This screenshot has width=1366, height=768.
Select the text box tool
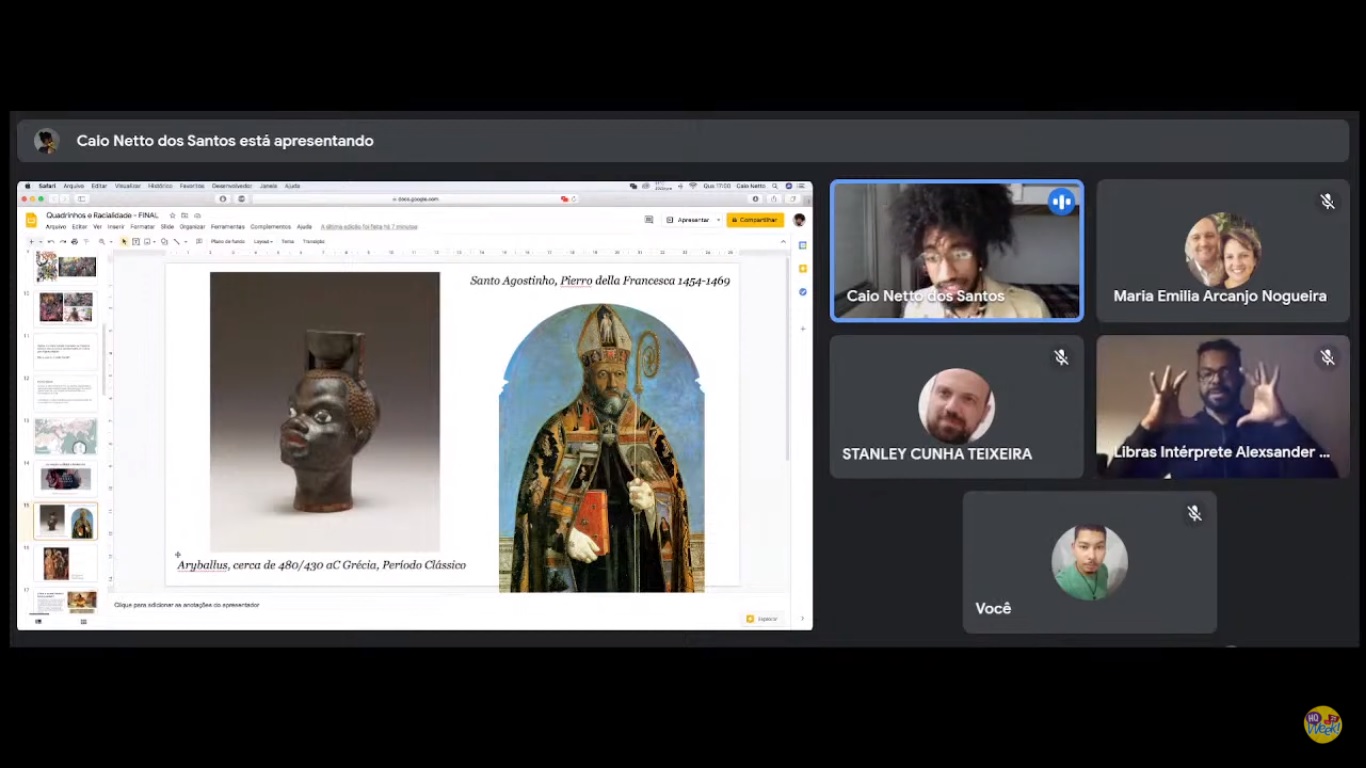tap(136, 242)
